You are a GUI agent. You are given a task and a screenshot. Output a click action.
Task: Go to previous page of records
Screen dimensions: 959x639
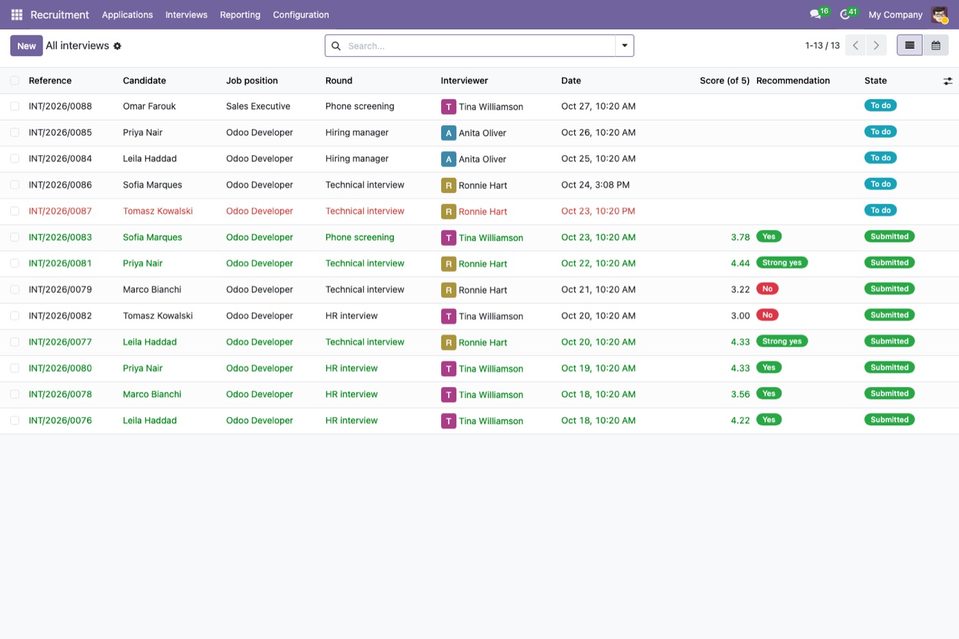click(x=856, y=45)
